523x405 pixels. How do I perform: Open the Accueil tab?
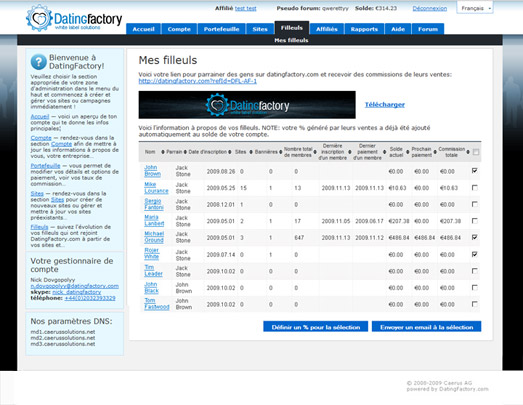point(143,29)
